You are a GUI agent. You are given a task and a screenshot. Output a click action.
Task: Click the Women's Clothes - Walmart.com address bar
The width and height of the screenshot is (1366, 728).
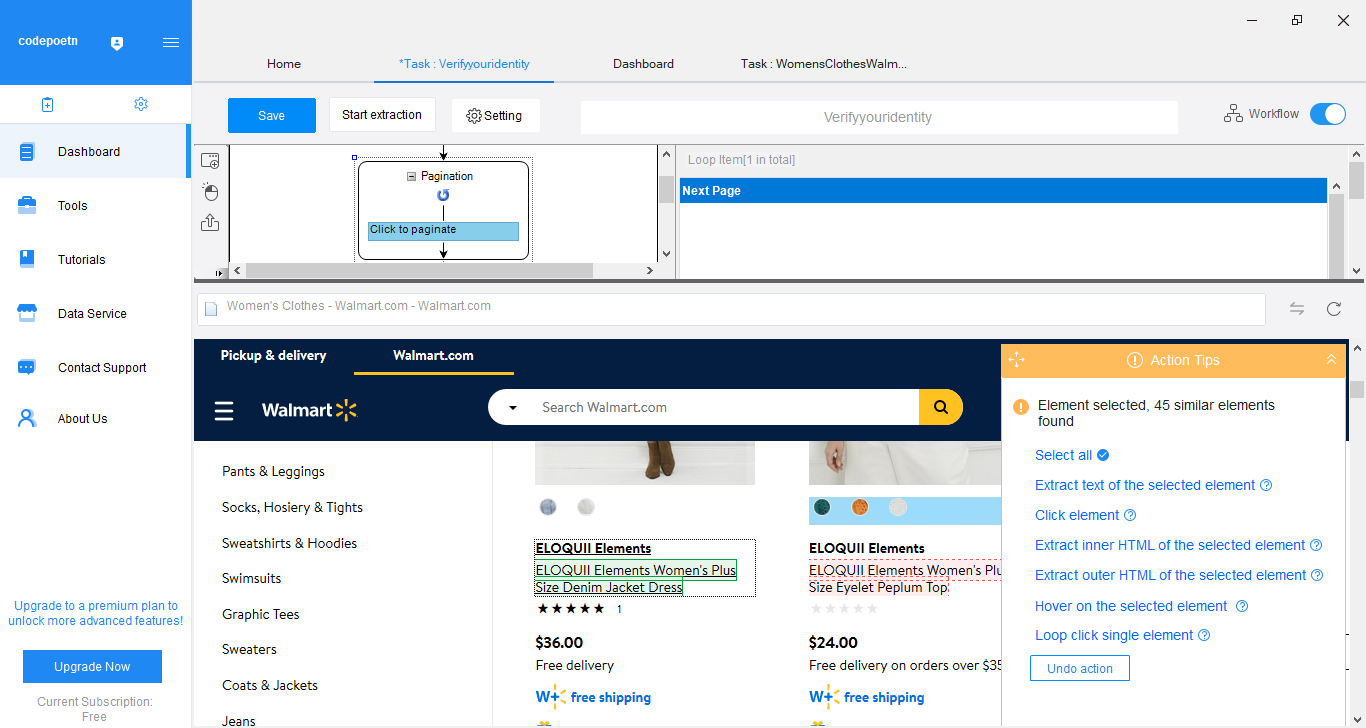pos(731,309)
